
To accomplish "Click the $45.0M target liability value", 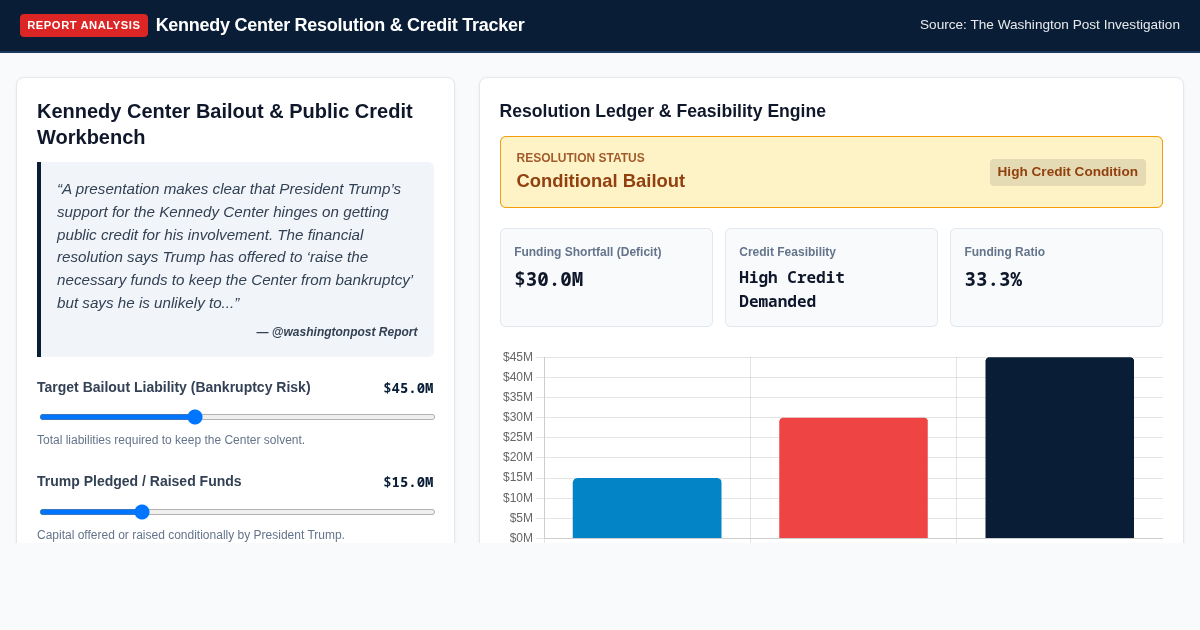I will click(x=408, y=388).
